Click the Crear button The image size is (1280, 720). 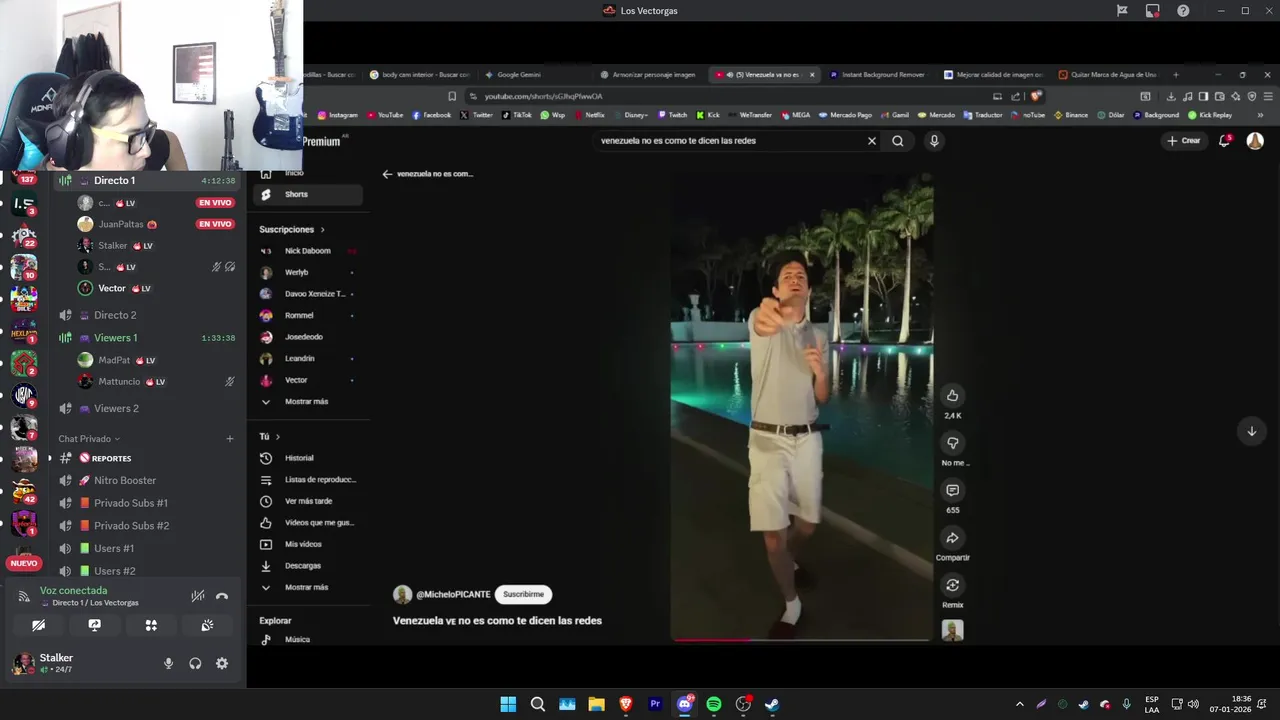pyautogui.click(x=1183, y=141)
